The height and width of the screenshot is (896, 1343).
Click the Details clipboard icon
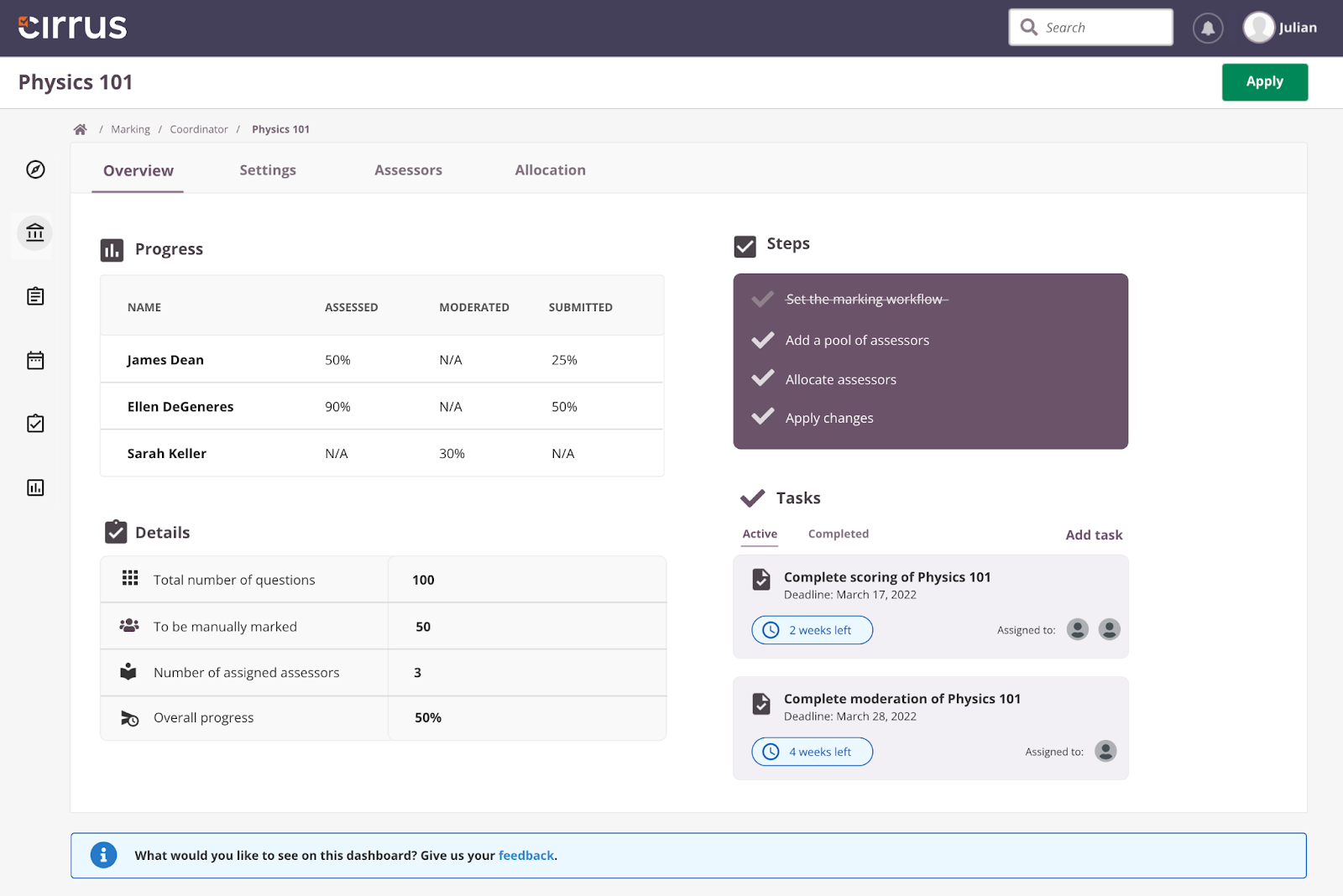tap(116, 532)
